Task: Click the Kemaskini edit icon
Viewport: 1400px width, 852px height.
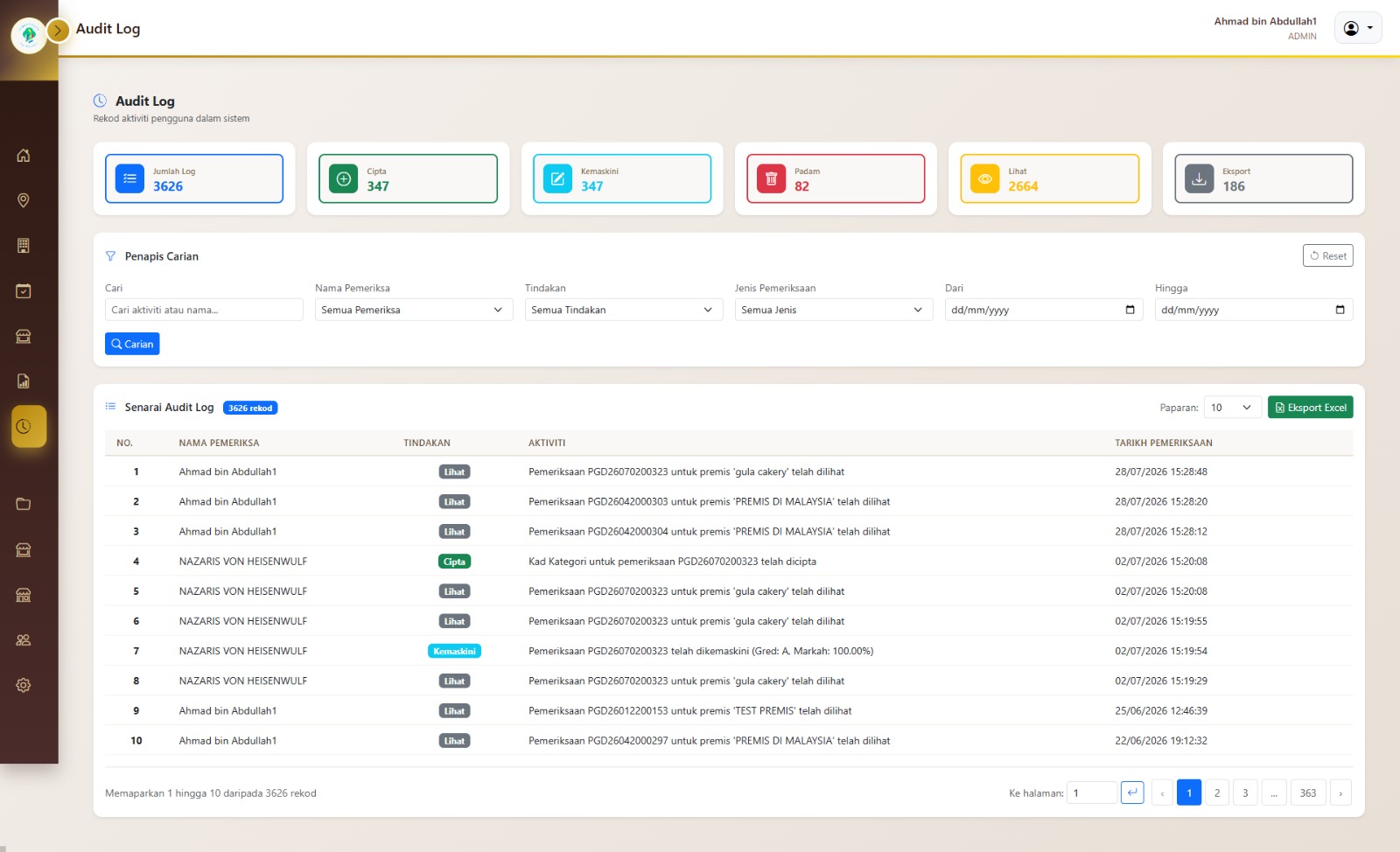Action: pos(557,178)
